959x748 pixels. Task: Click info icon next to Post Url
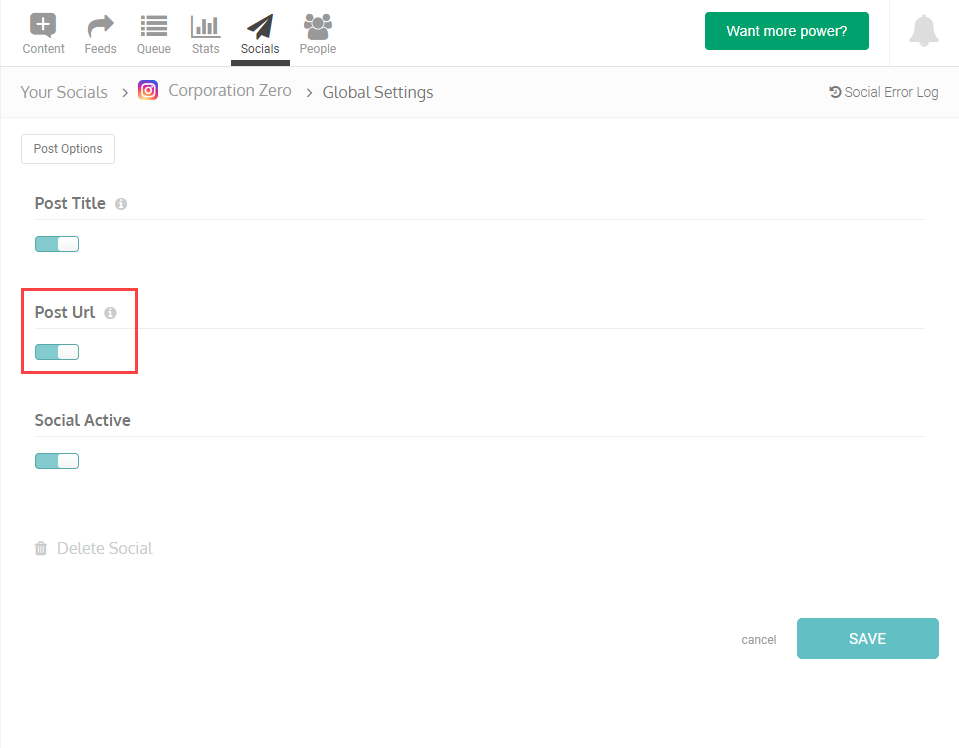(110, 313)
